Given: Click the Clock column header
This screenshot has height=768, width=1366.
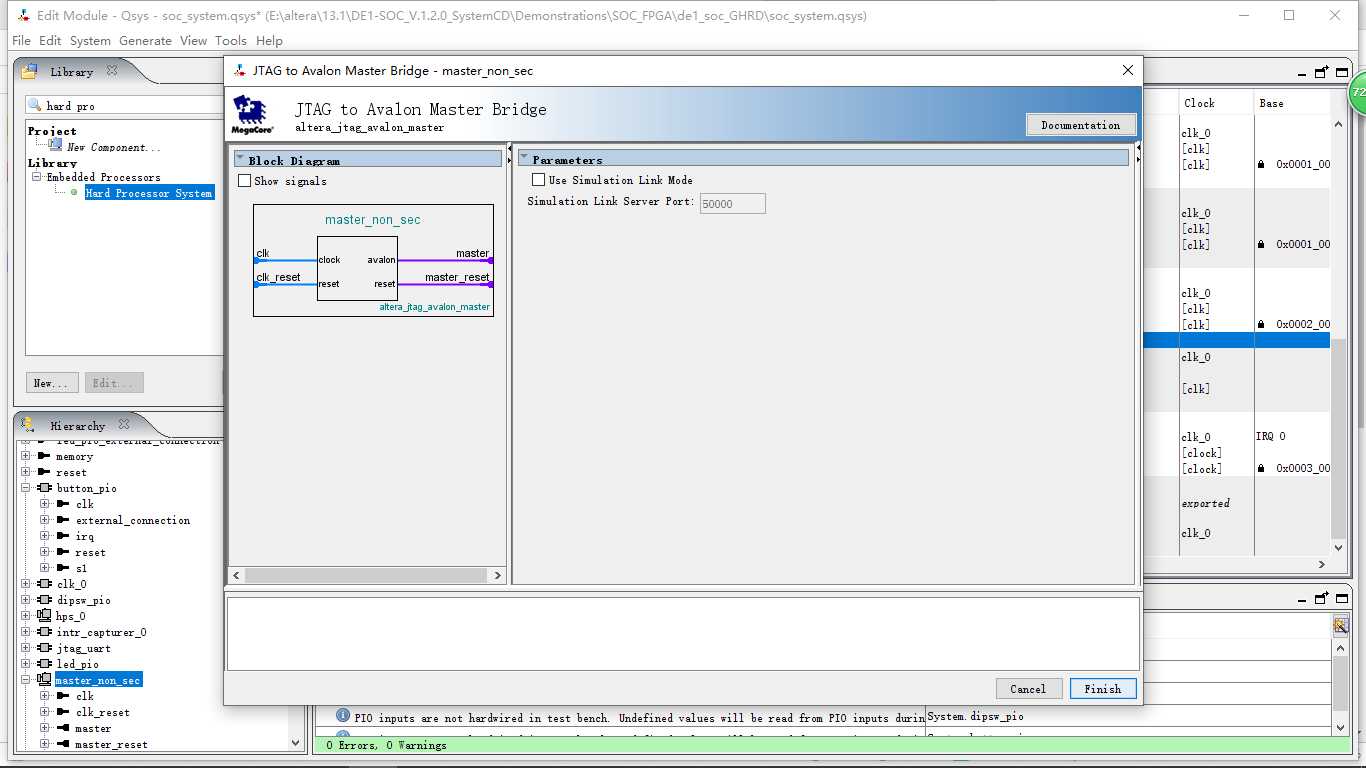Looking at the screenshot, I should pos(1199,103).
